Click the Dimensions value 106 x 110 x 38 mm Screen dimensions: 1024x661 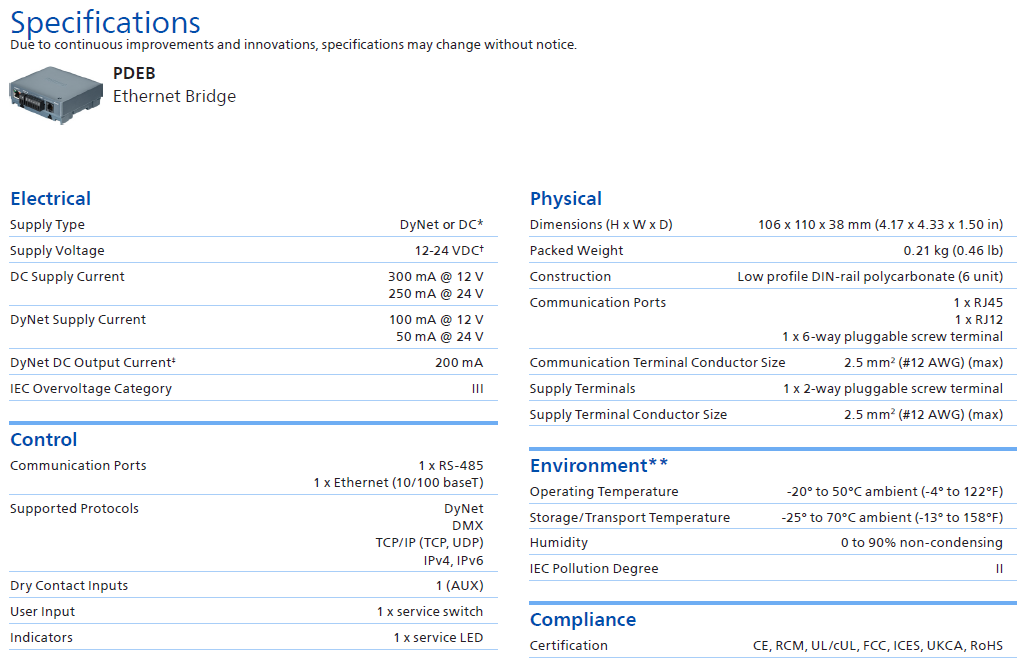pyautogui.click(x=880, y=225)
